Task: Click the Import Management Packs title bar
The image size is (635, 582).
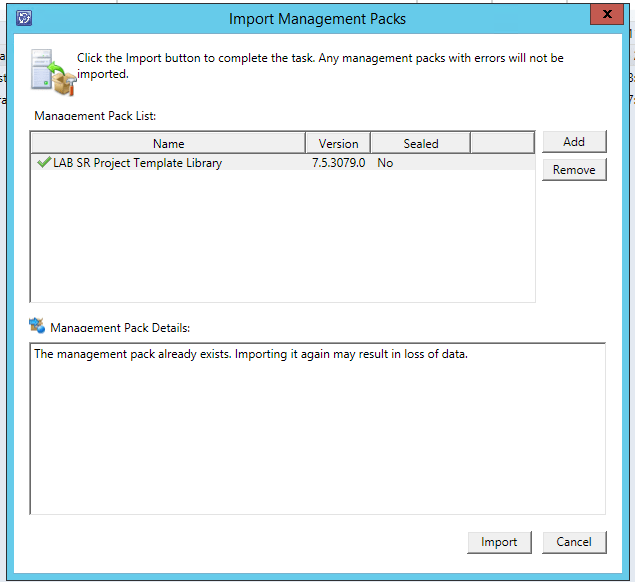Action: pos(317,18)
